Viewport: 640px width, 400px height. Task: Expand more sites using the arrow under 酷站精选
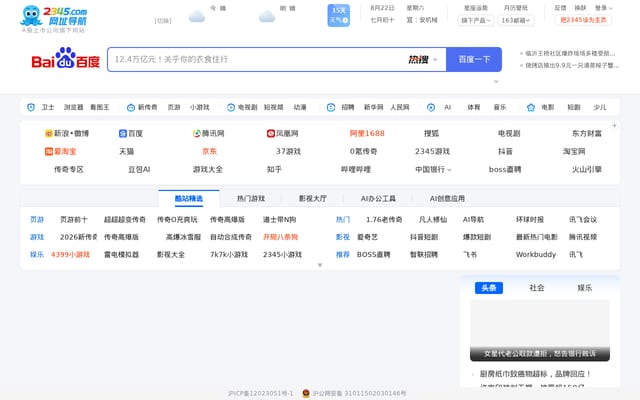(x=320, y=265)
